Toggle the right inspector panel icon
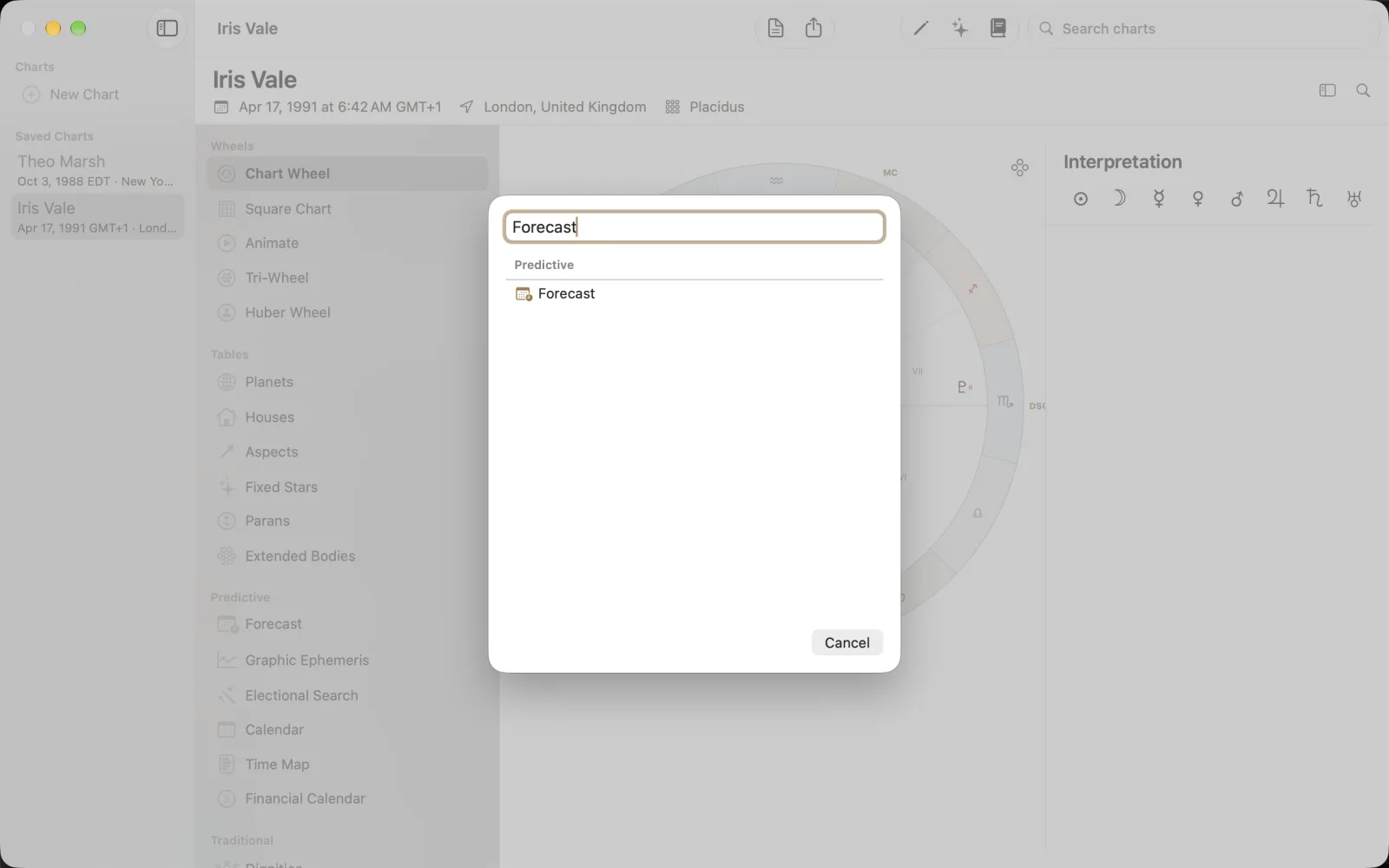1389x868 pixels. click(1327, 90)
